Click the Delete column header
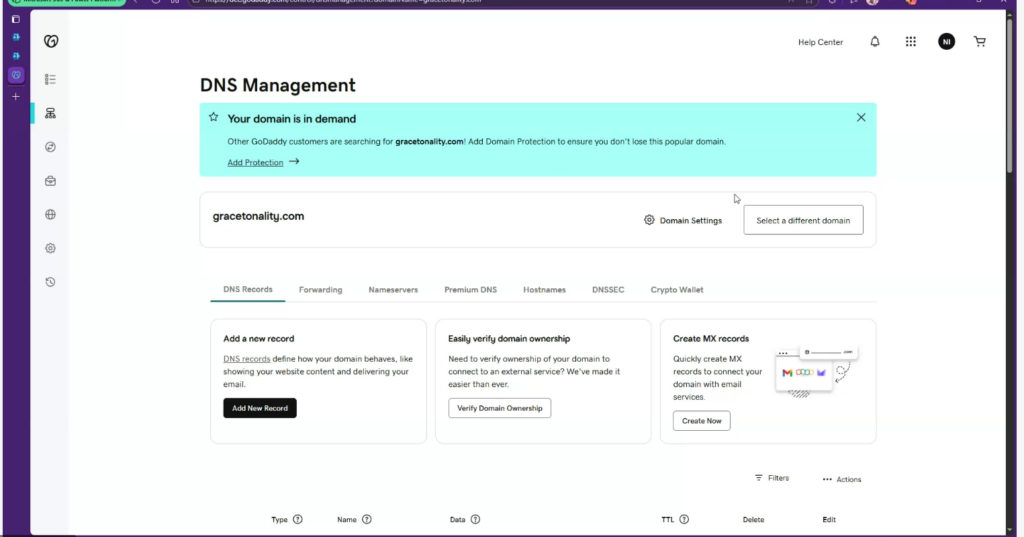 (753, 519)
